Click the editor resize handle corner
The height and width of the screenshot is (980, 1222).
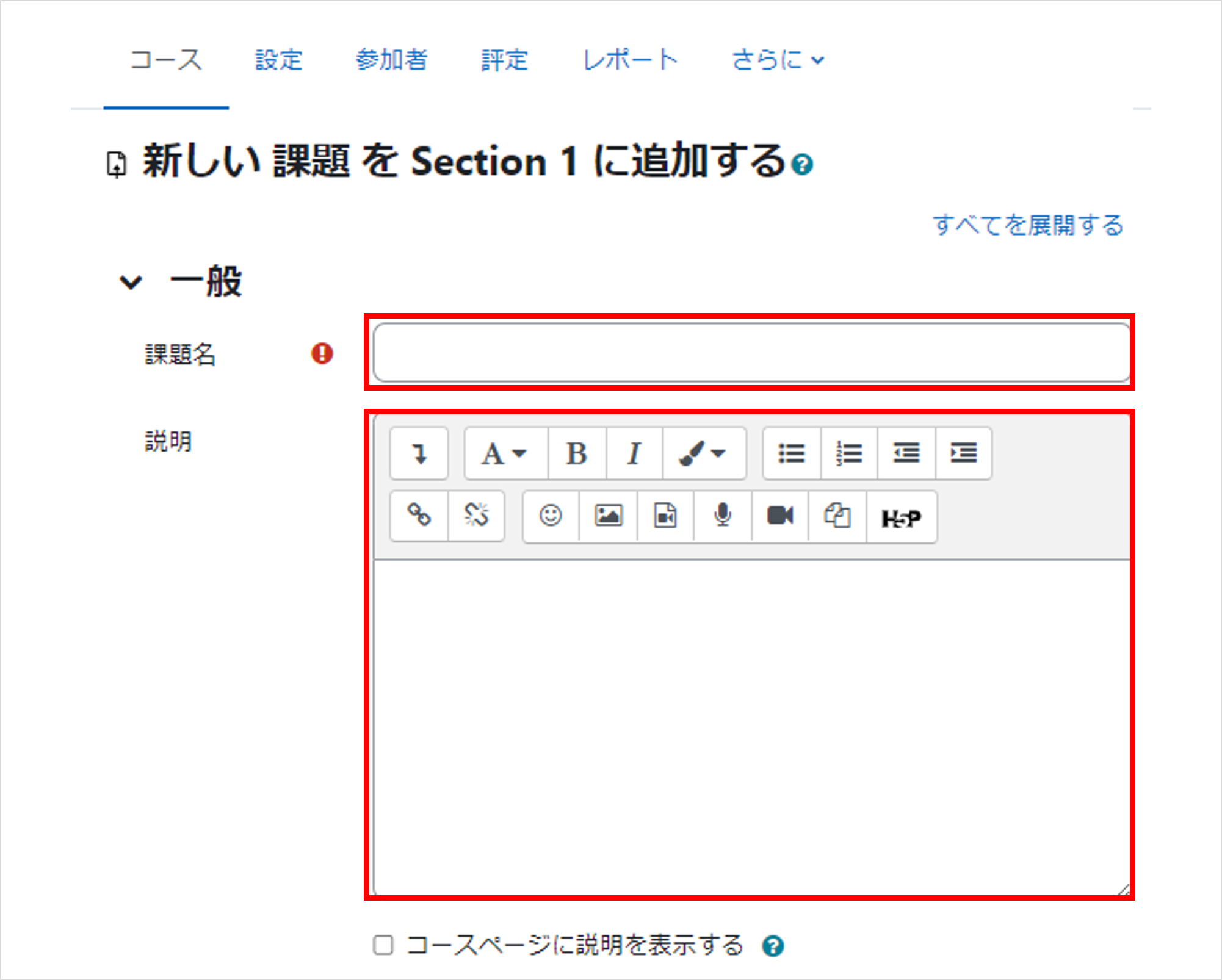tap(1123, 889)
